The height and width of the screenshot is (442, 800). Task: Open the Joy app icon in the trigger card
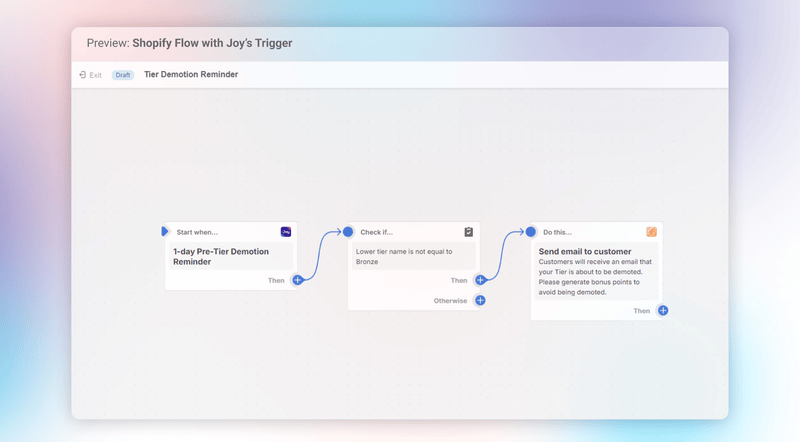coord(286,232)
